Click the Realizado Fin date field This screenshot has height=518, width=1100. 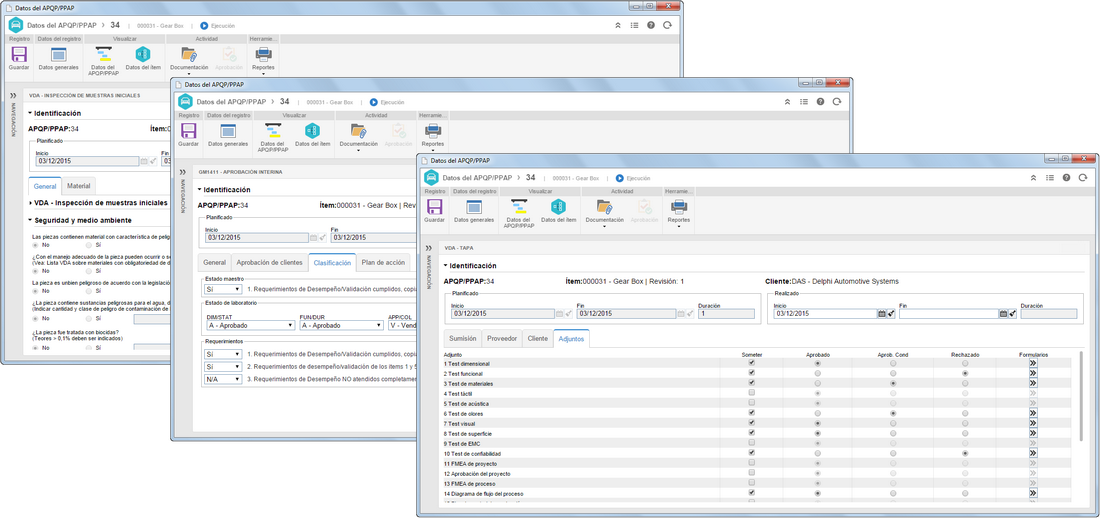[948, 314]
